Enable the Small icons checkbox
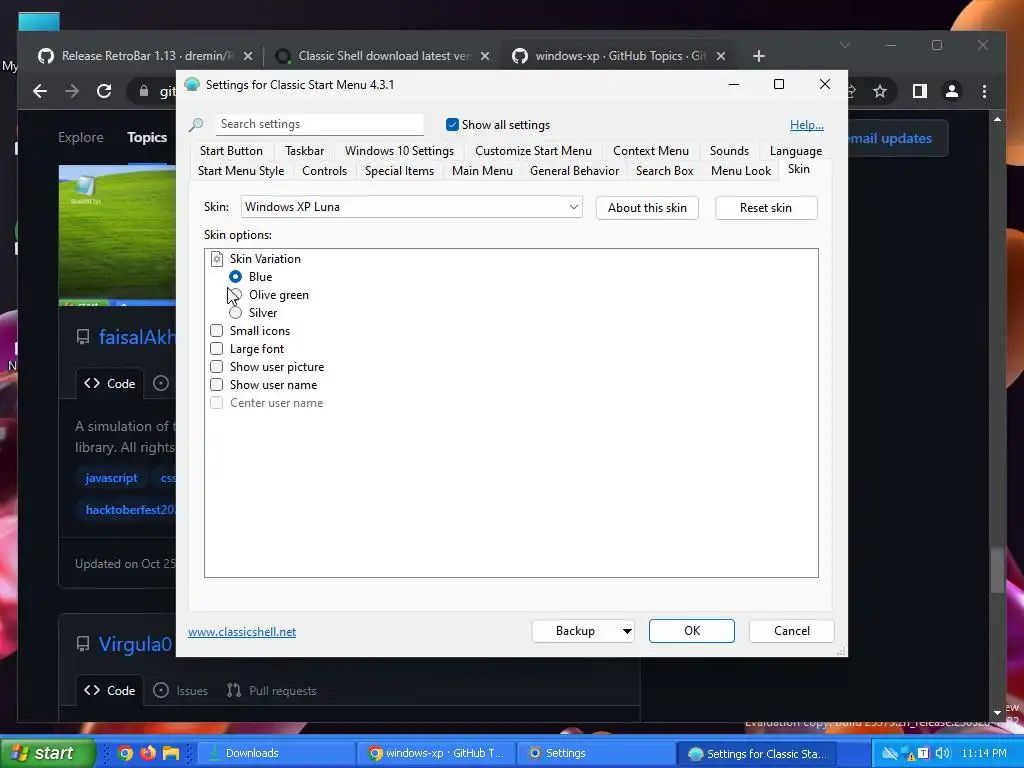Image resolution: width=1024 pixels, height=768 pixels. click(216, 330)
